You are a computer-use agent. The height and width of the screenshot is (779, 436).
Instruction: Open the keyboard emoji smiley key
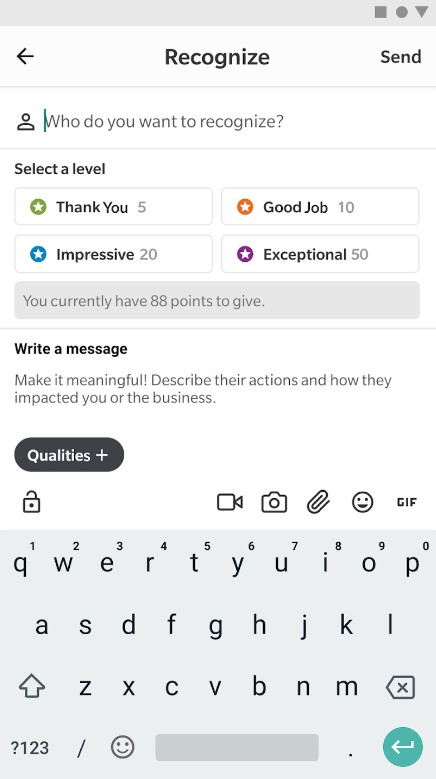coord(123,747)
